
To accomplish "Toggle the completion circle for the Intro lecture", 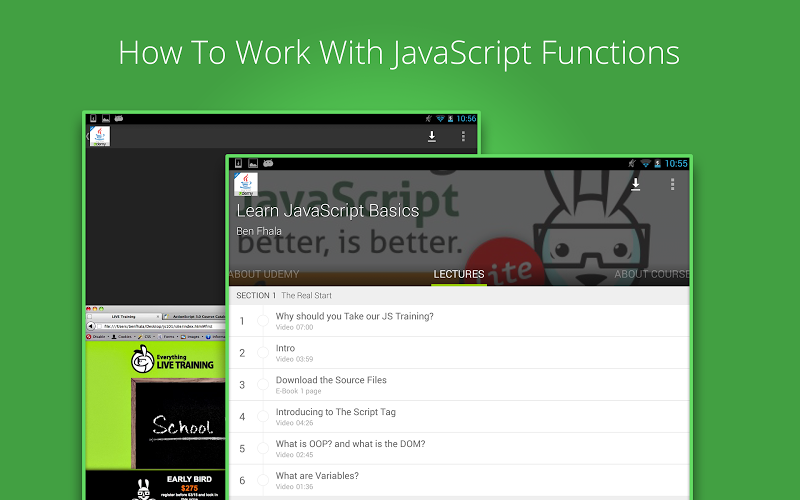I will click(x=263, y=353).
